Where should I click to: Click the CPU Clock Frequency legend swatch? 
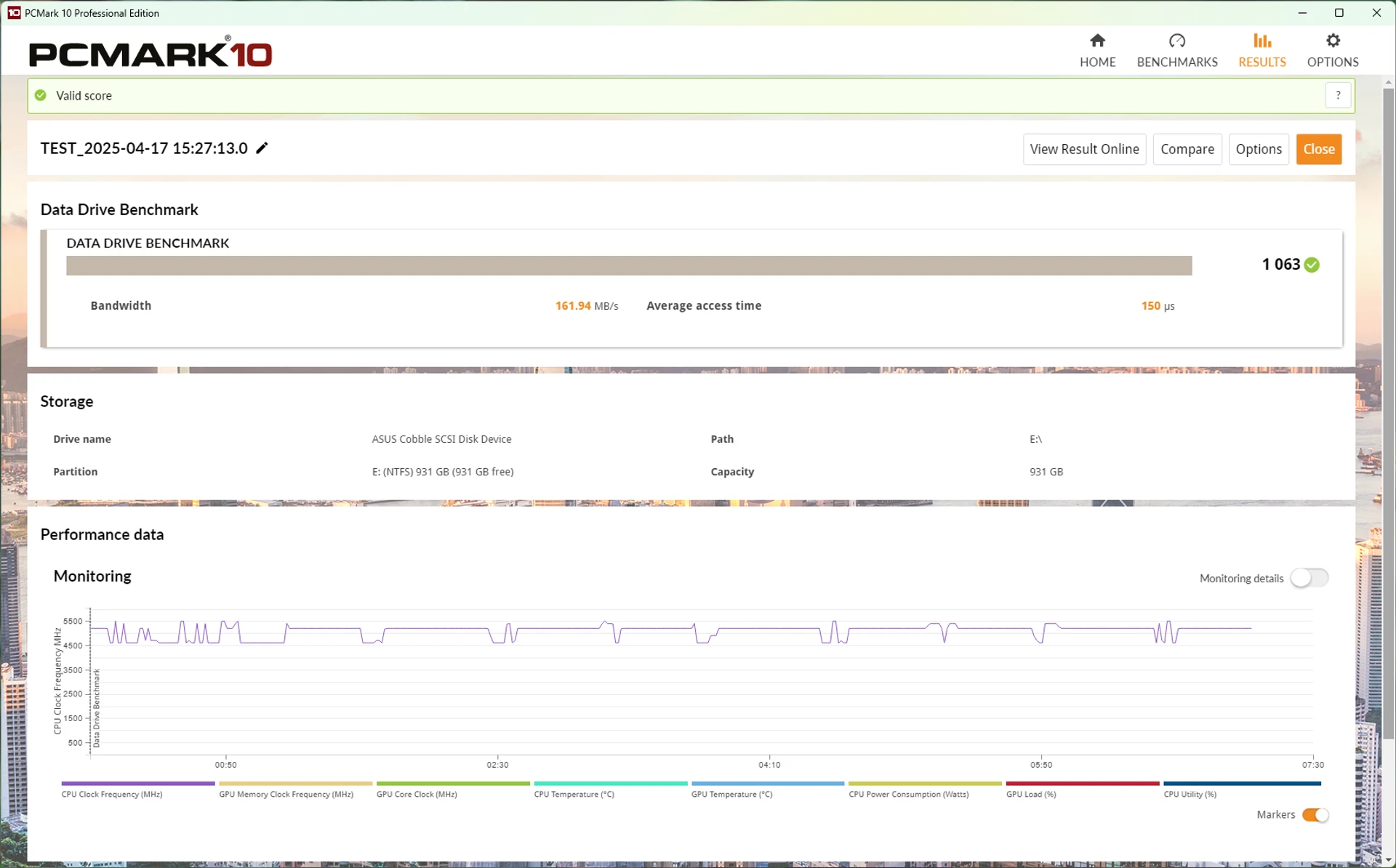(138, 784)
